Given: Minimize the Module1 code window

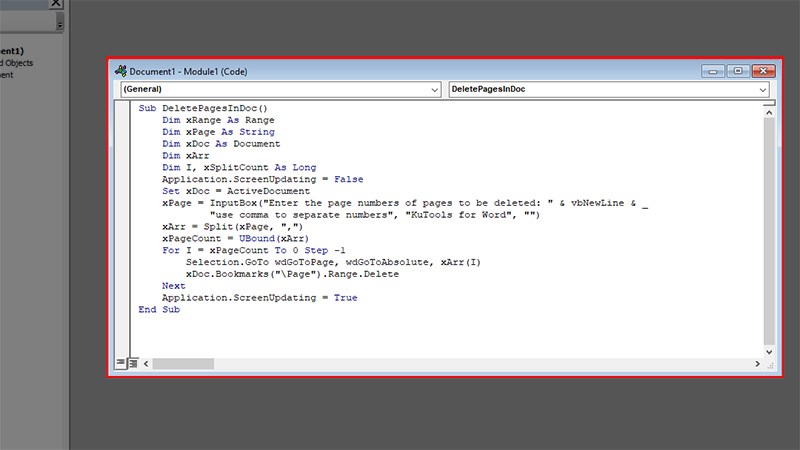Looking at the screenshot, I should 713,71.
